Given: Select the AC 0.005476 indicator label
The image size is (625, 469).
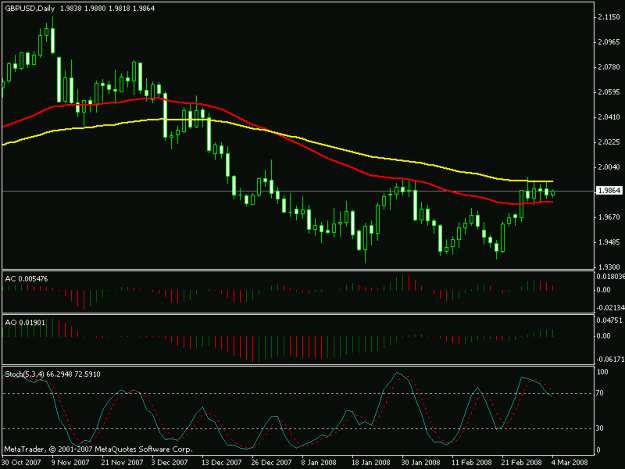Looking at the screenshot, I should coord(26,279).
